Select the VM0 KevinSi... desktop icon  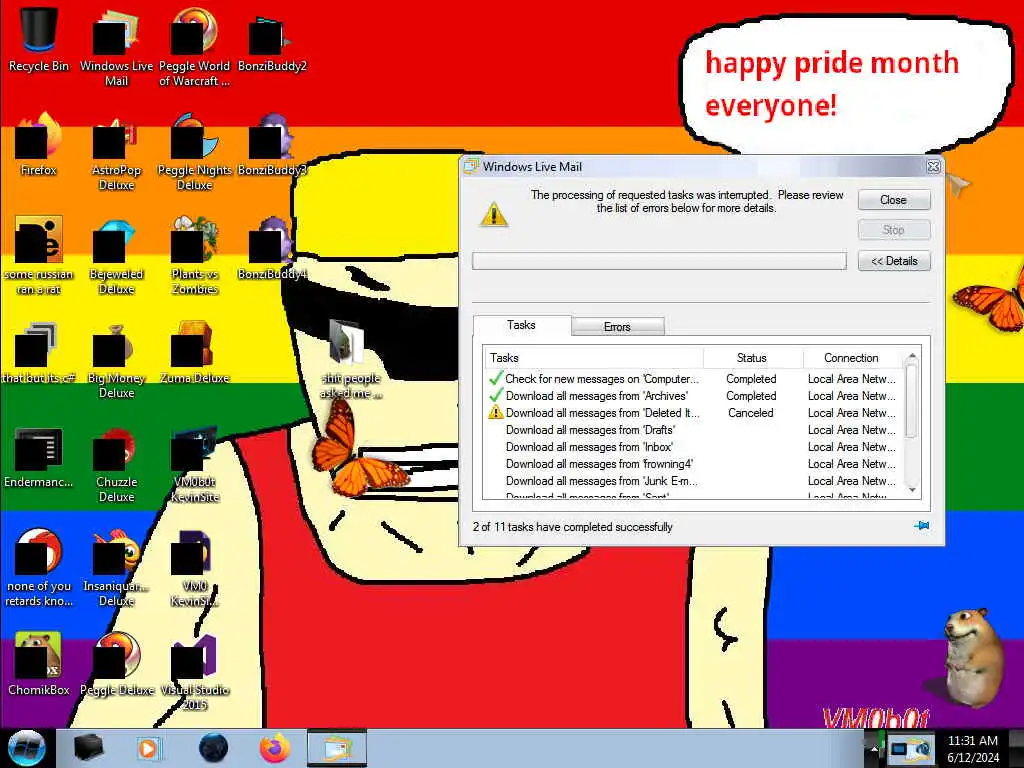(195, 567)
